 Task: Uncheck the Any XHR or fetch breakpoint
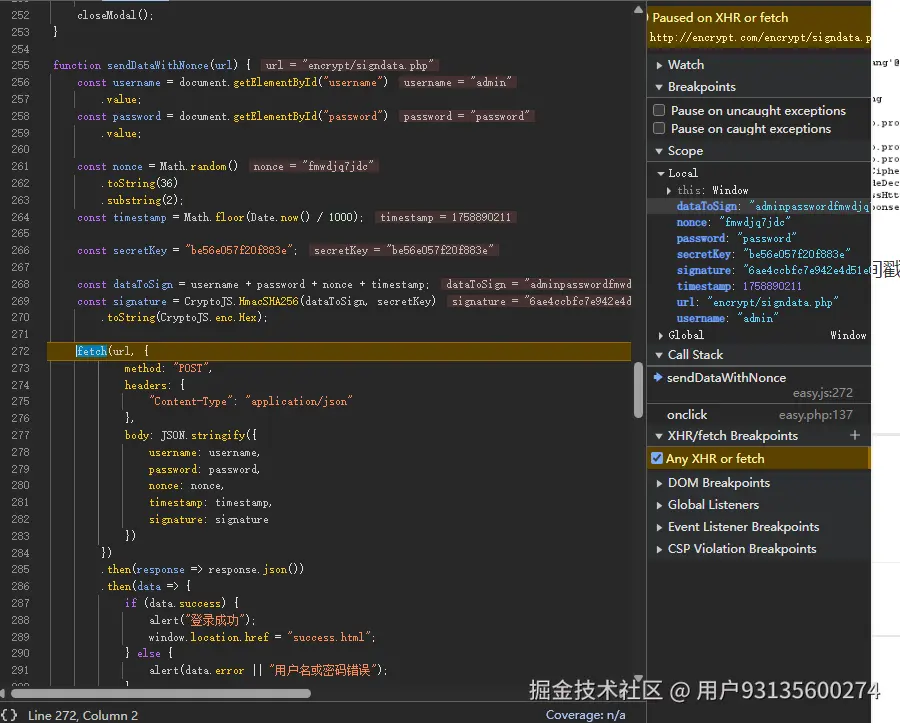pyautogui.click(x=657, y=458)
